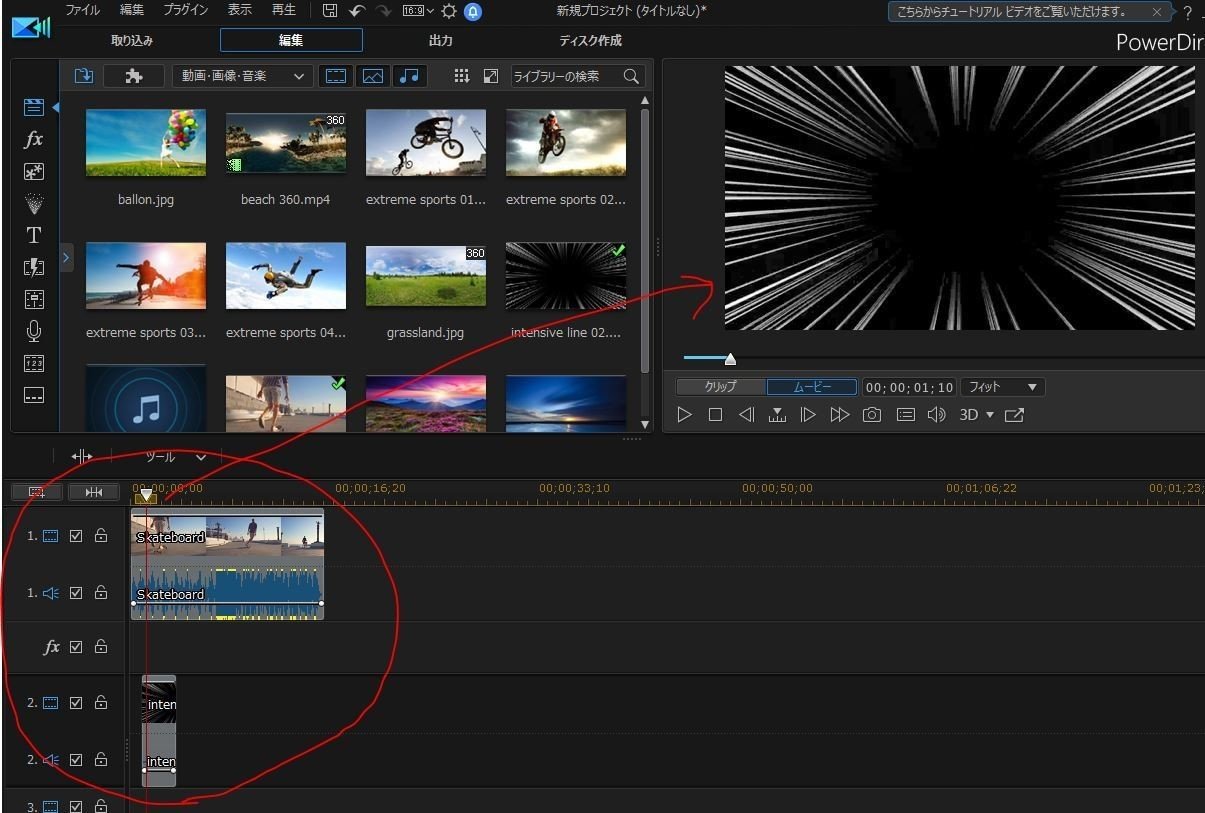Click the fit timeline to window button
This screenshot has height=813, width=1205.
[x=93, y=492]
